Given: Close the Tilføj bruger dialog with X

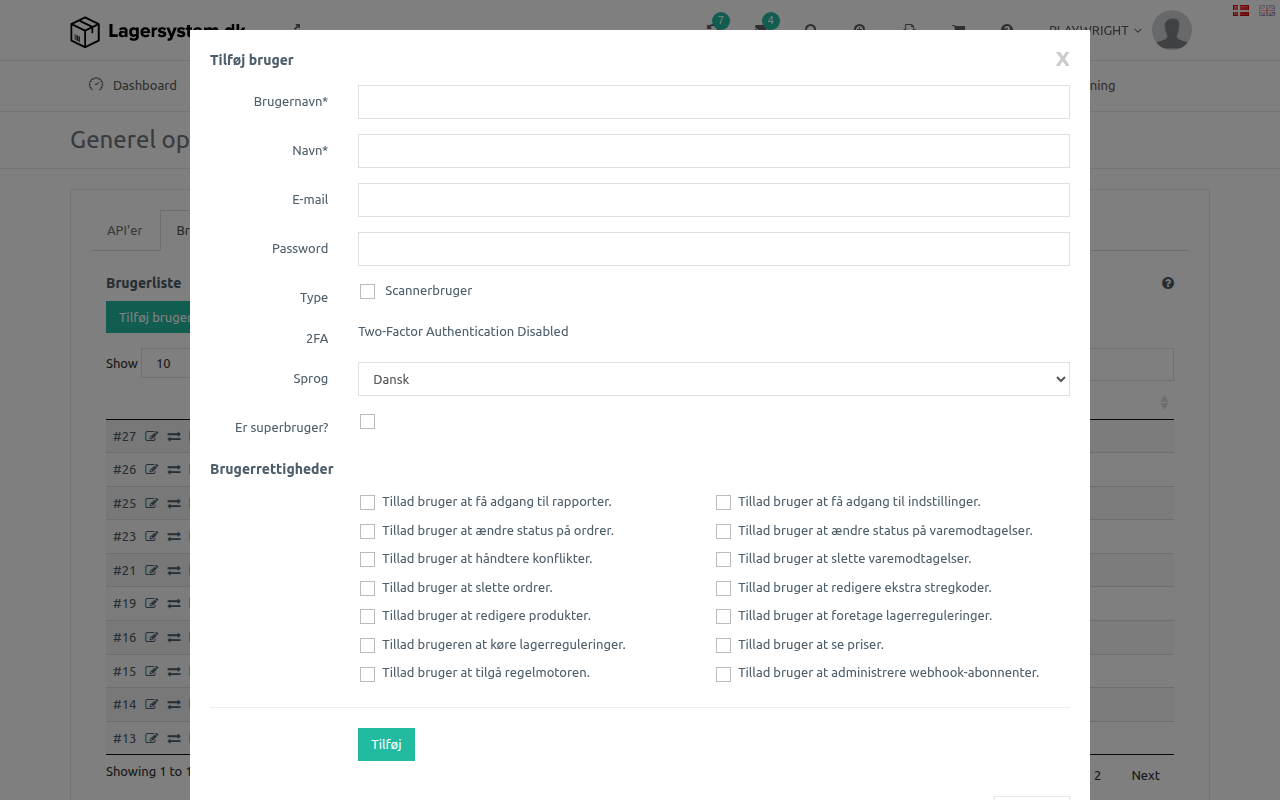Looking at the screenshot, I should pyautogui.click(x=1062, y=60).
